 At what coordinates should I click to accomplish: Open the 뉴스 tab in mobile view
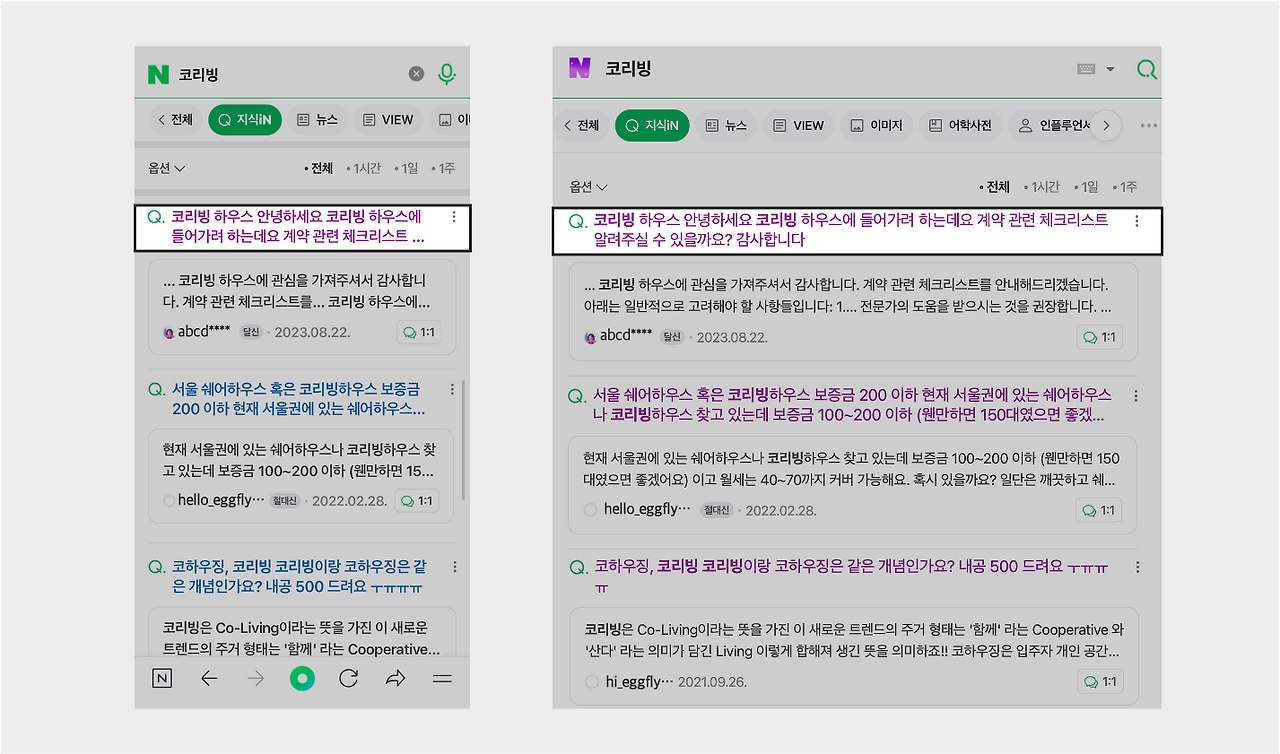pos(318,120)
